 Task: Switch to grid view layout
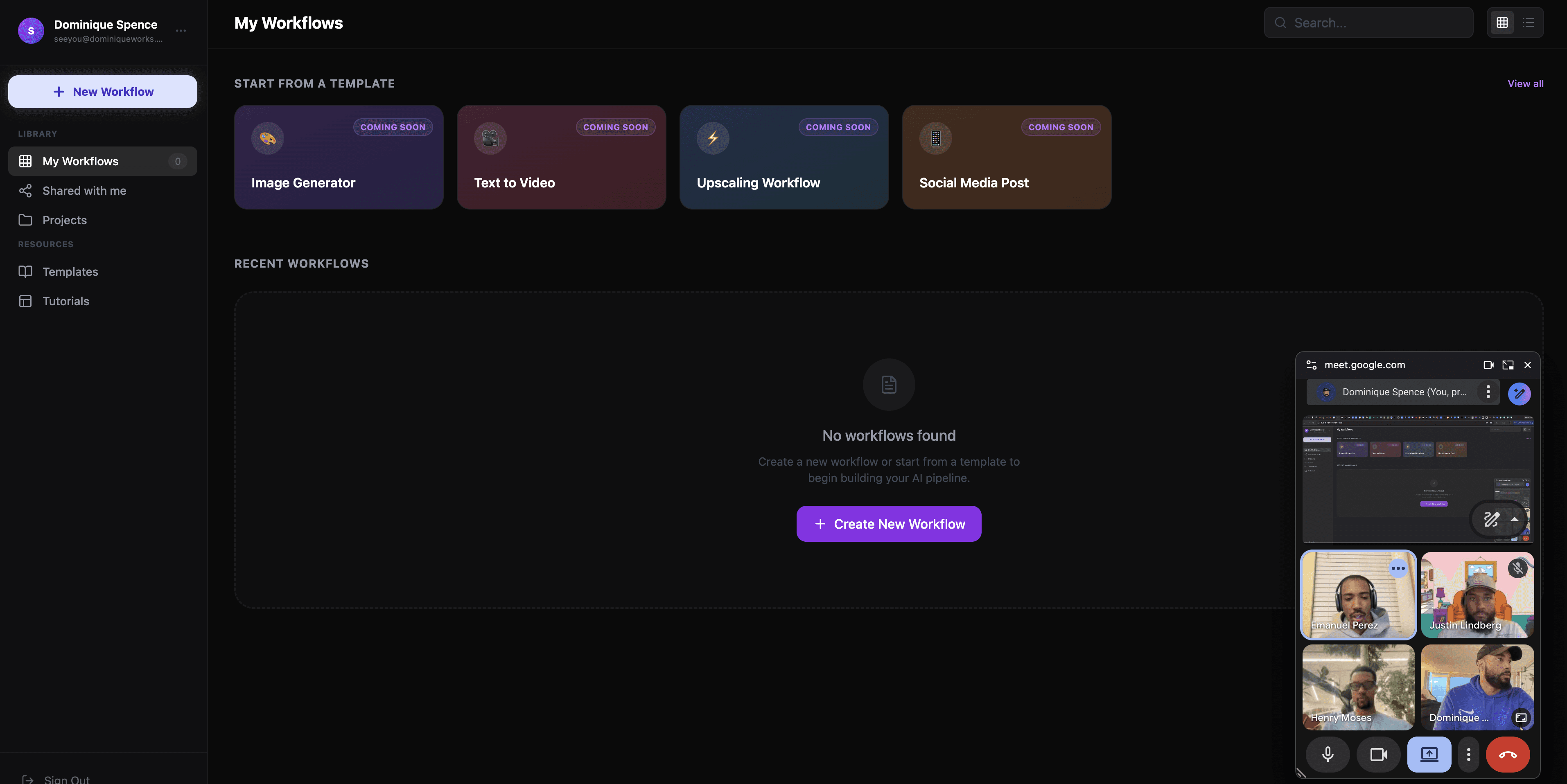[x=1502, y=23]
